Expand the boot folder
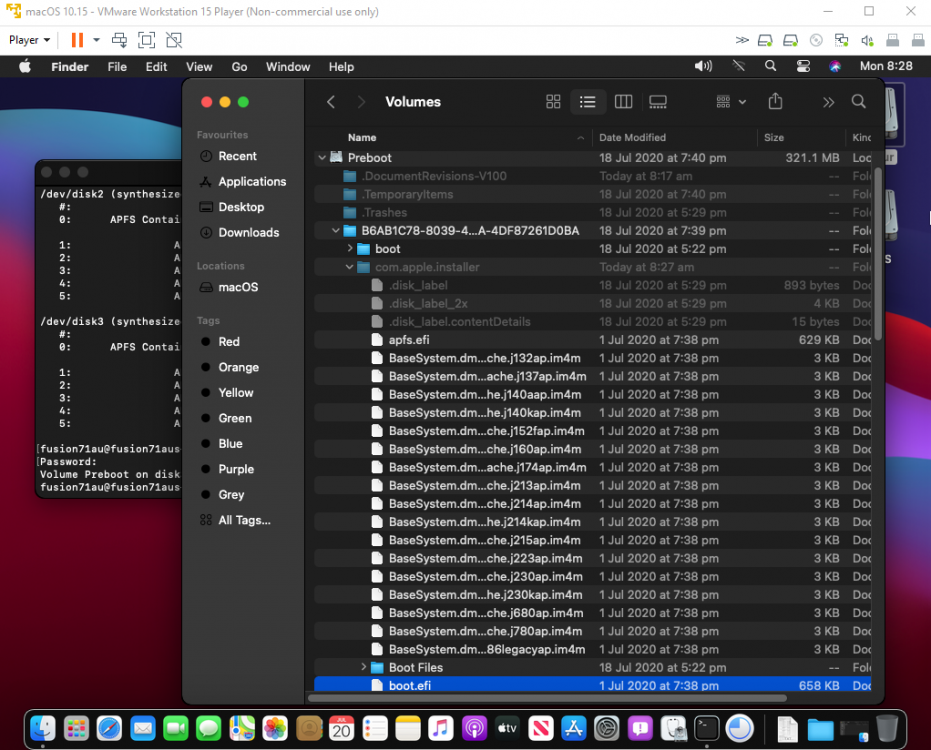 350,248
